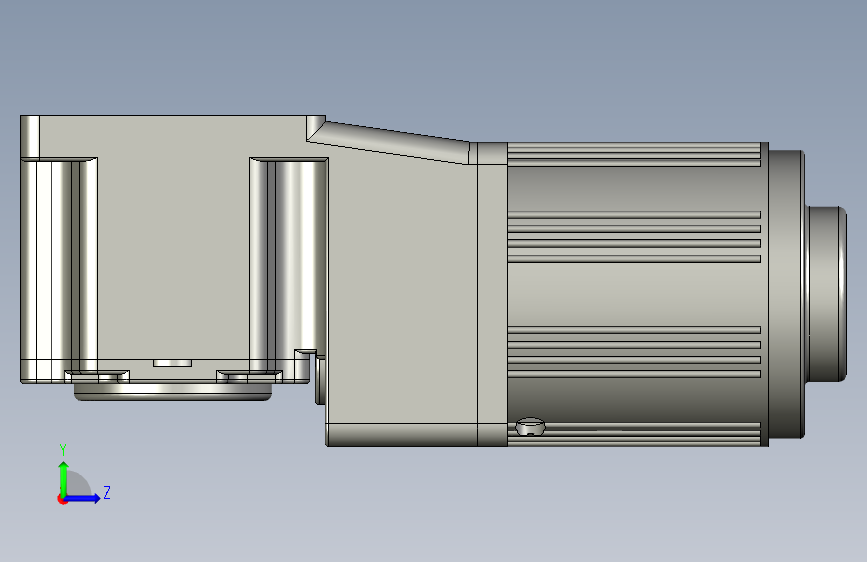Click the blue Z axis arrow of the triad

point(83,498)
